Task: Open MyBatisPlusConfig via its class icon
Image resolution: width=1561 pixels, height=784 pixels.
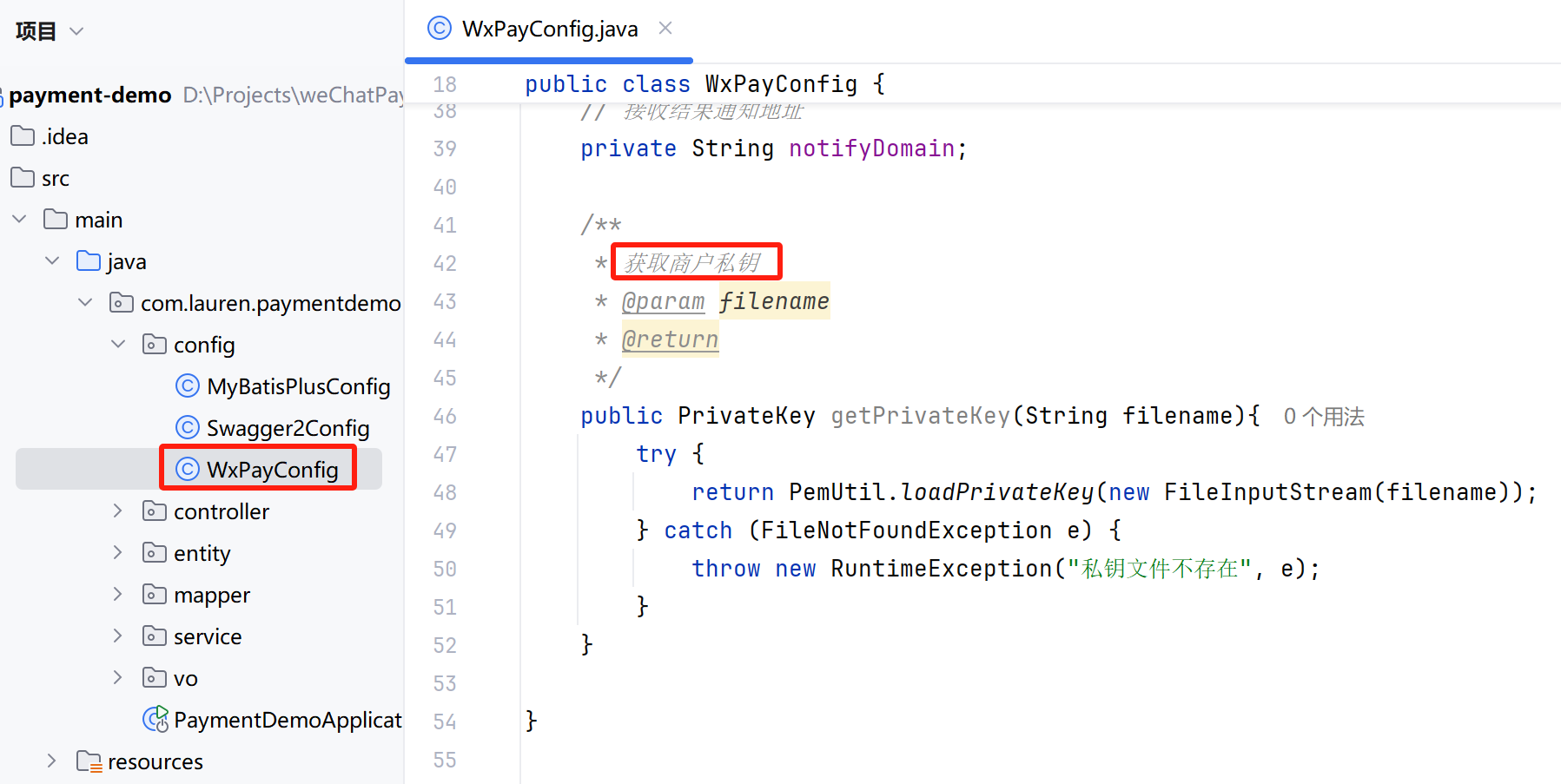Action: 187,385
